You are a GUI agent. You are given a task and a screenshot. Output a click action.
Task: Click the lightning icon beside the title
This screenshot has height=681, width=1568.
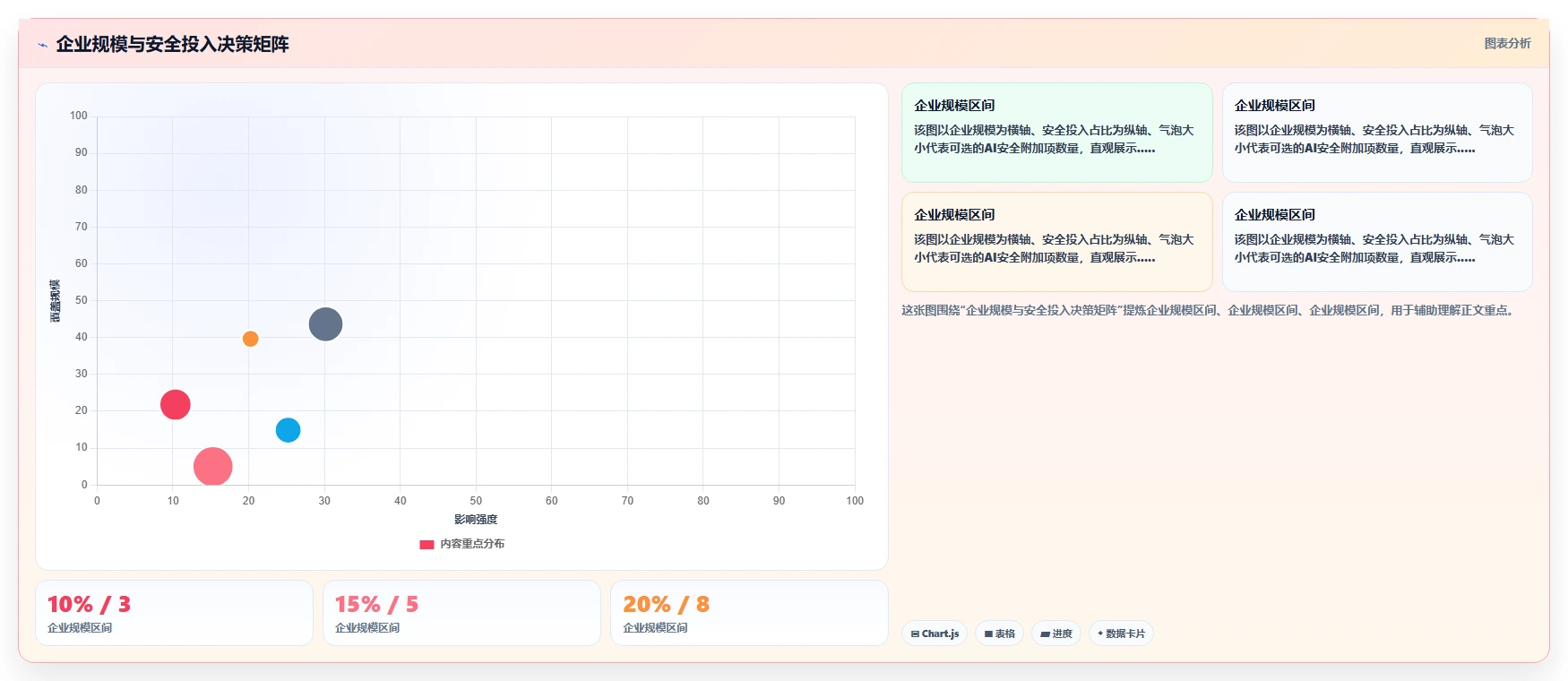[x=42, y=45]
